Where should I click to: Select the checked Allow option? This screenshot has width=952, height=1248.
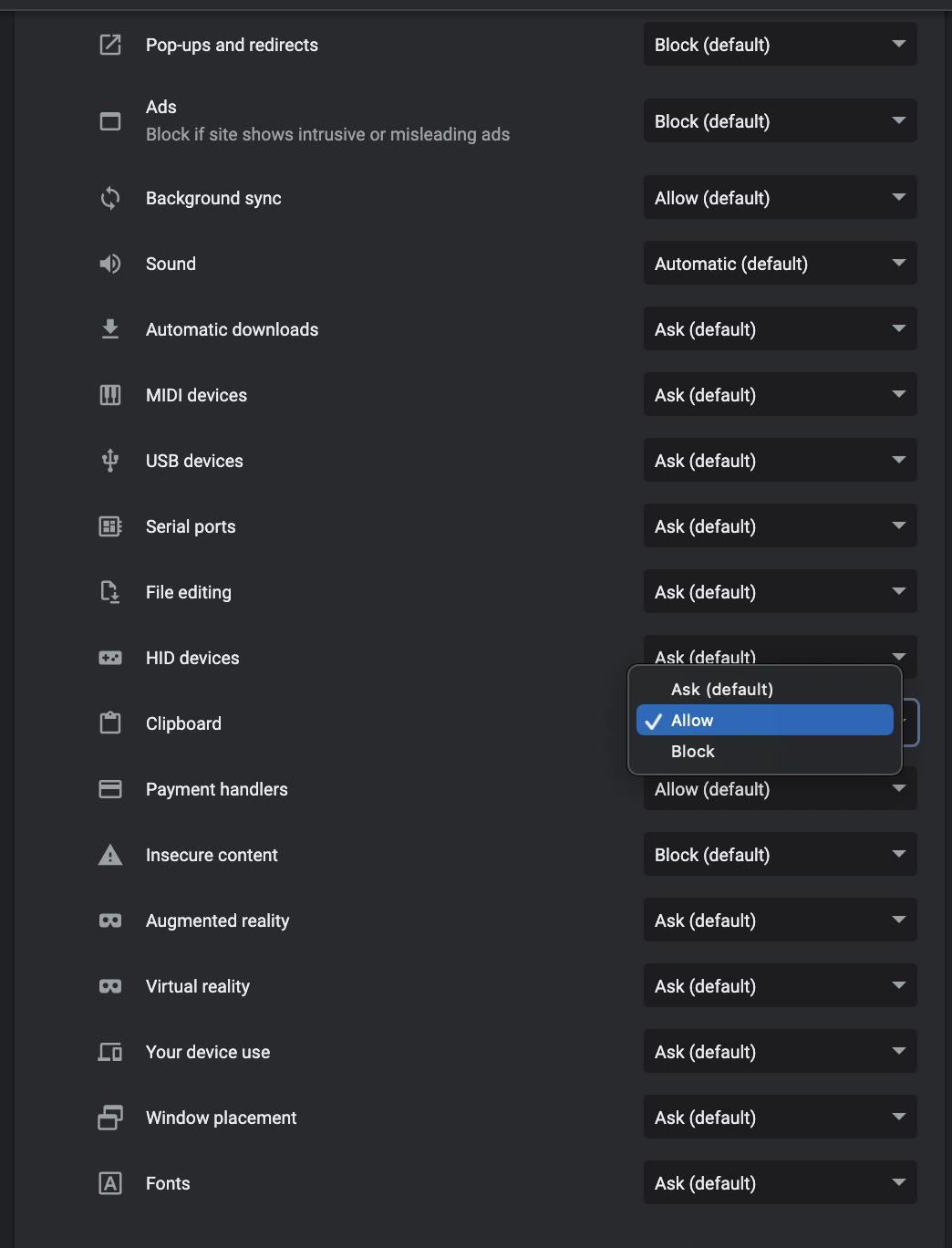[764, 721]
